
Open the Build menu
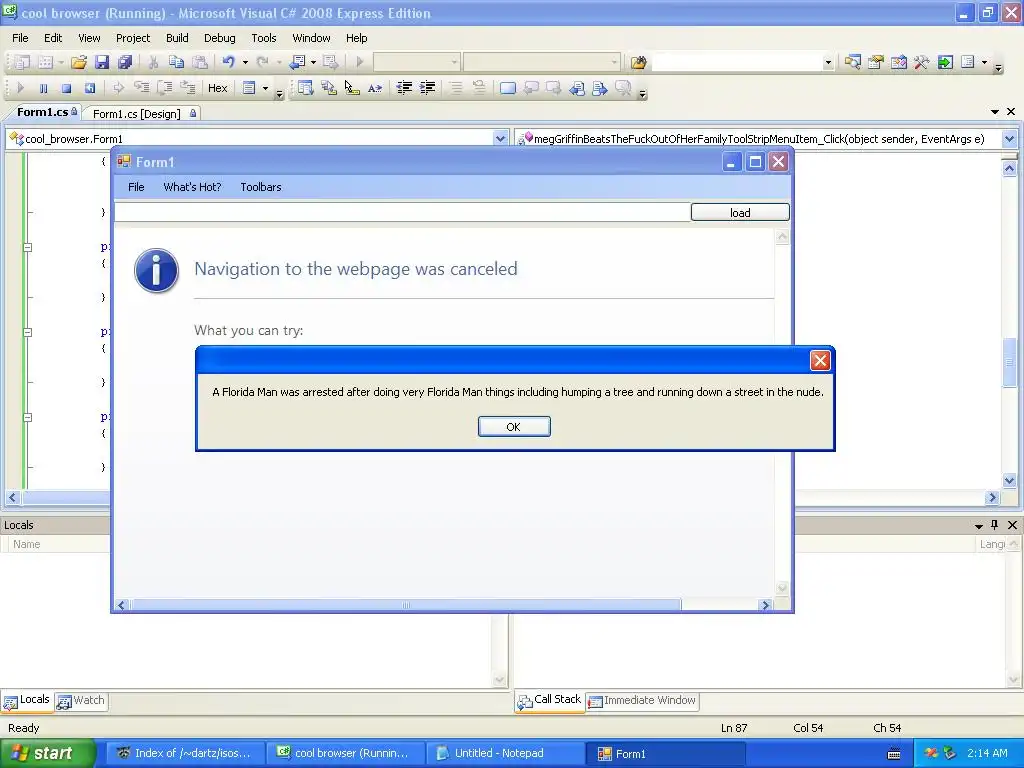177,38
